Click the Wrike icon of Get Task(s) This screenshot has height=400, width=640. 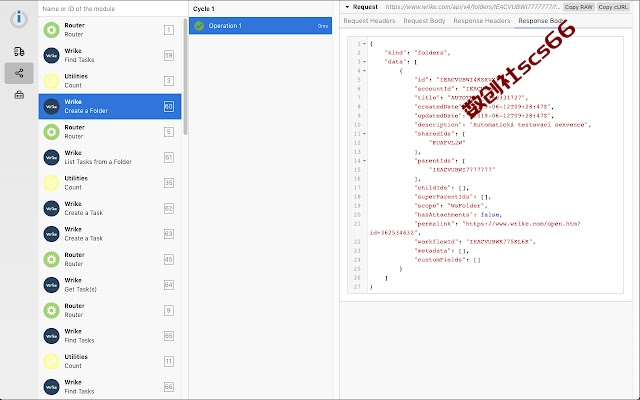coord(51,285)
